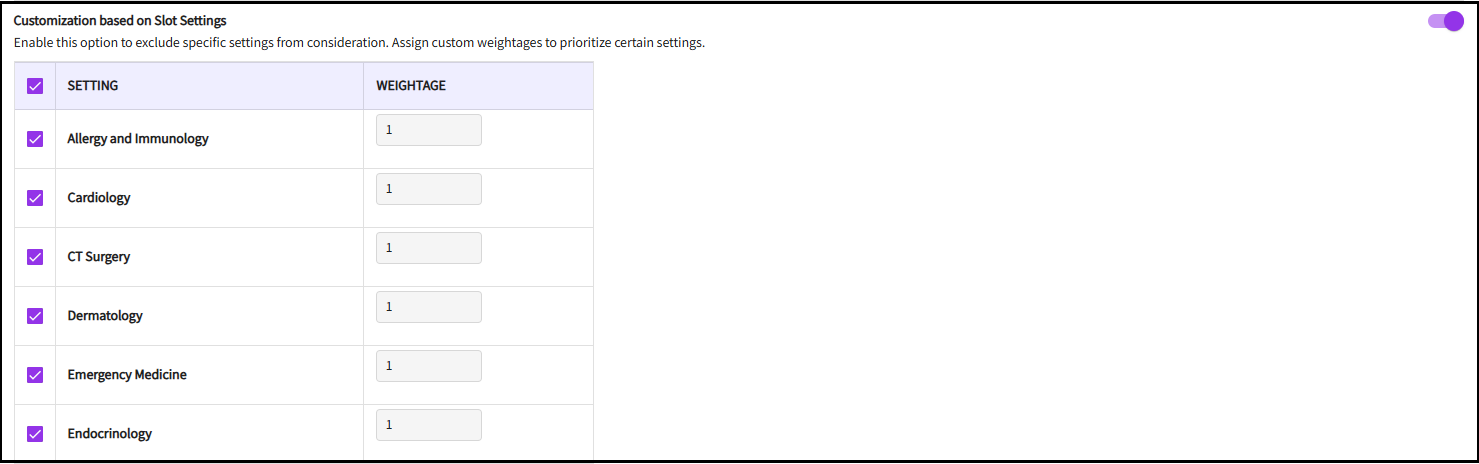Uncheck the select-all checkbox in header
The image size is (1479, 464).
[x=35, y=86]
